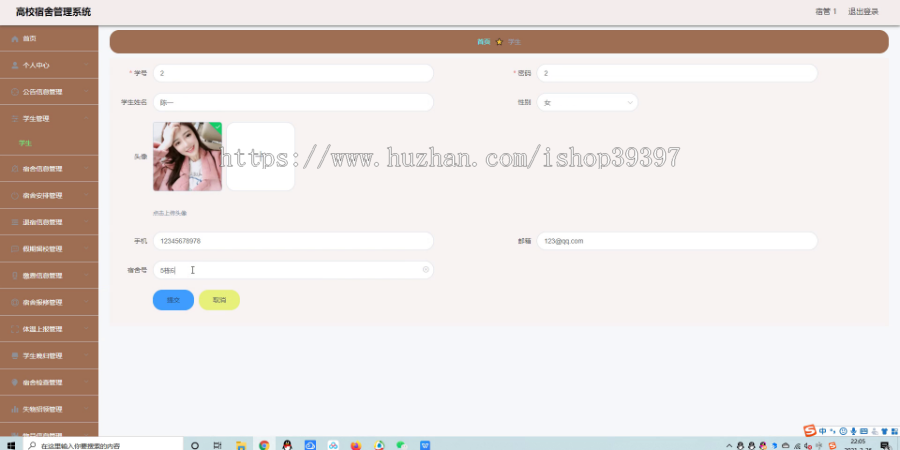Go to 首页 in the sidebar
Viewport: 900px width, 450px height.
point(49,39)
